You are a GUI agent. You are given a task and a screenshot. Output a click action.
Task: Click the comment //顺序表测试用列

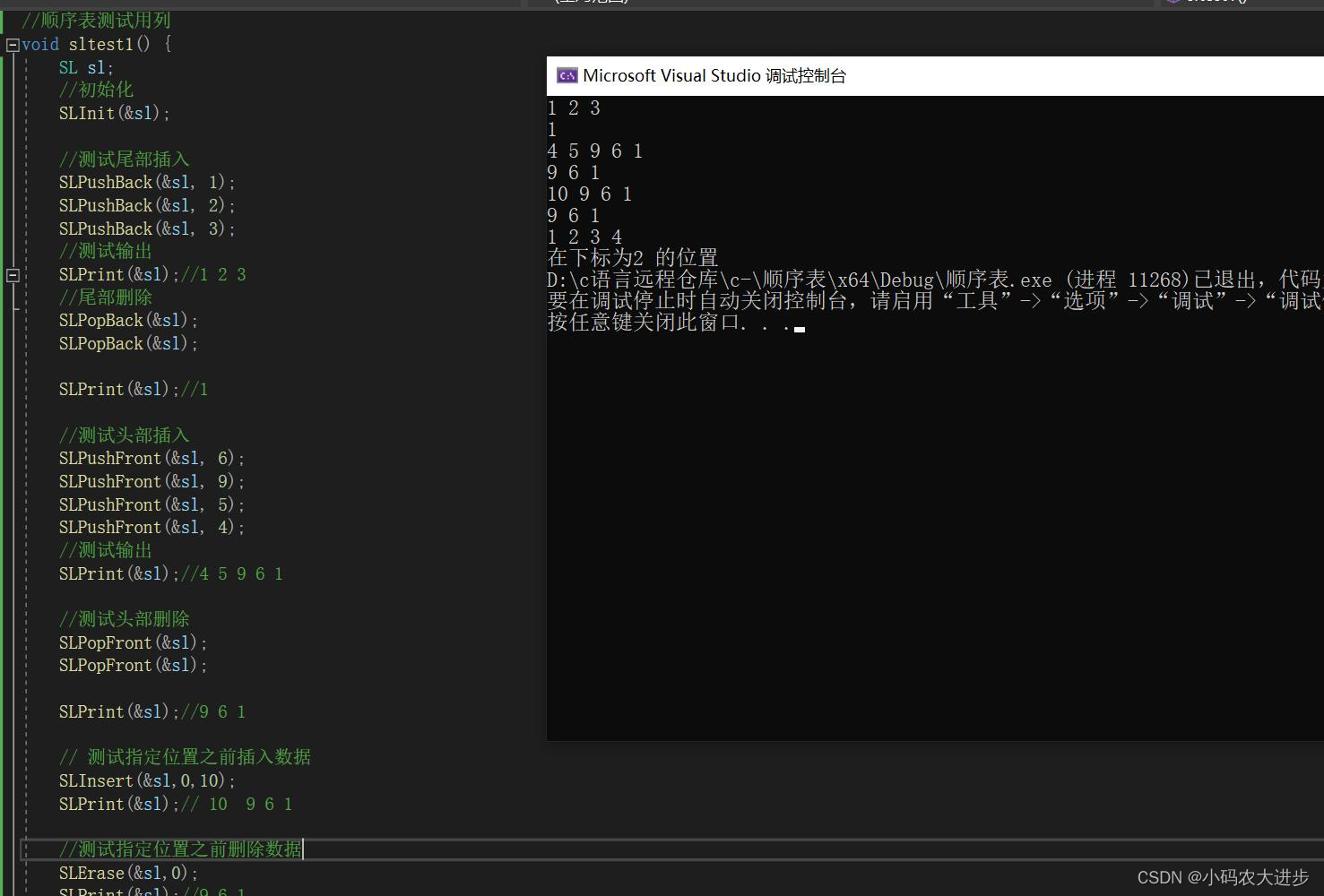(96, 21)
